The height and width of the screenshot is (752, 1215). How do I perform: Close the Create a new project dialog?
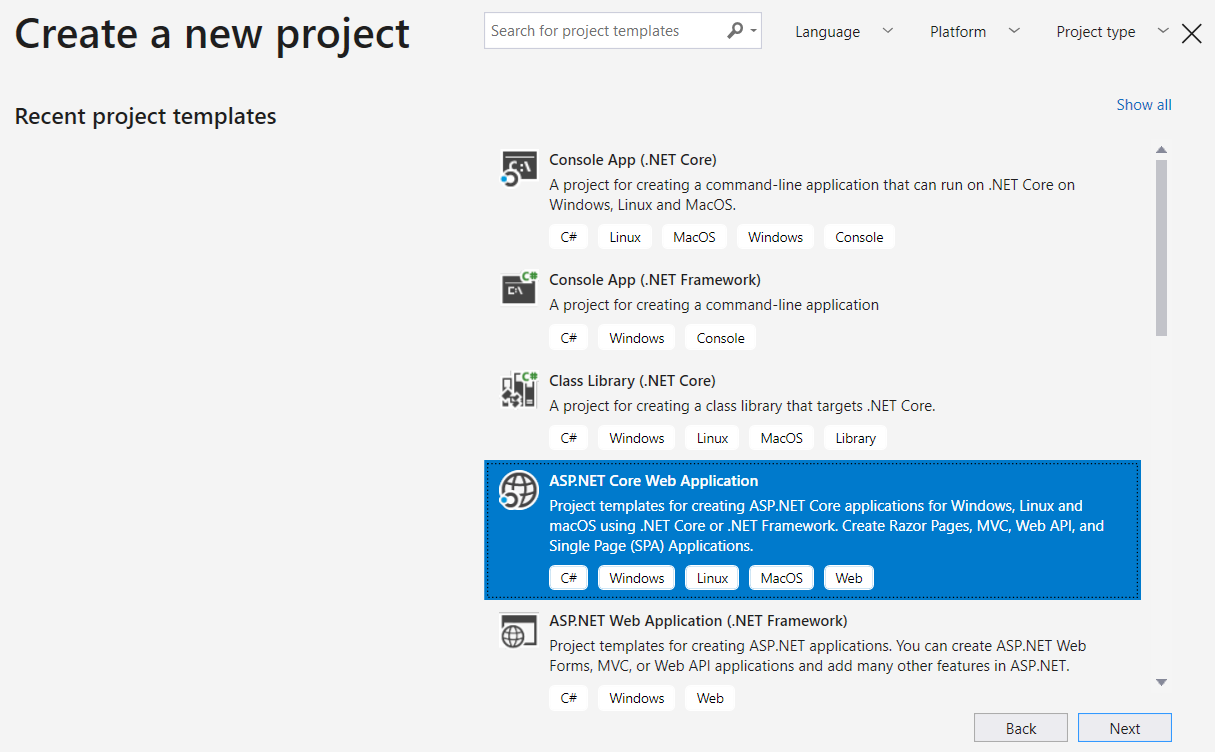point(1191,33)
